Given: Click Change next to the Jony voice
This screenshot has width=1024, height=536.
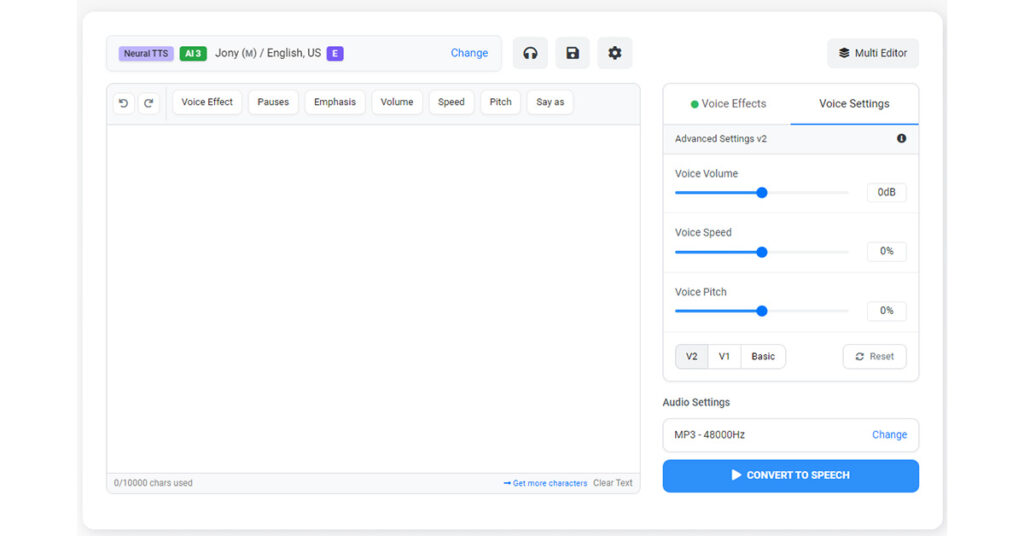Looking at the screenshot, I should 469,53.
